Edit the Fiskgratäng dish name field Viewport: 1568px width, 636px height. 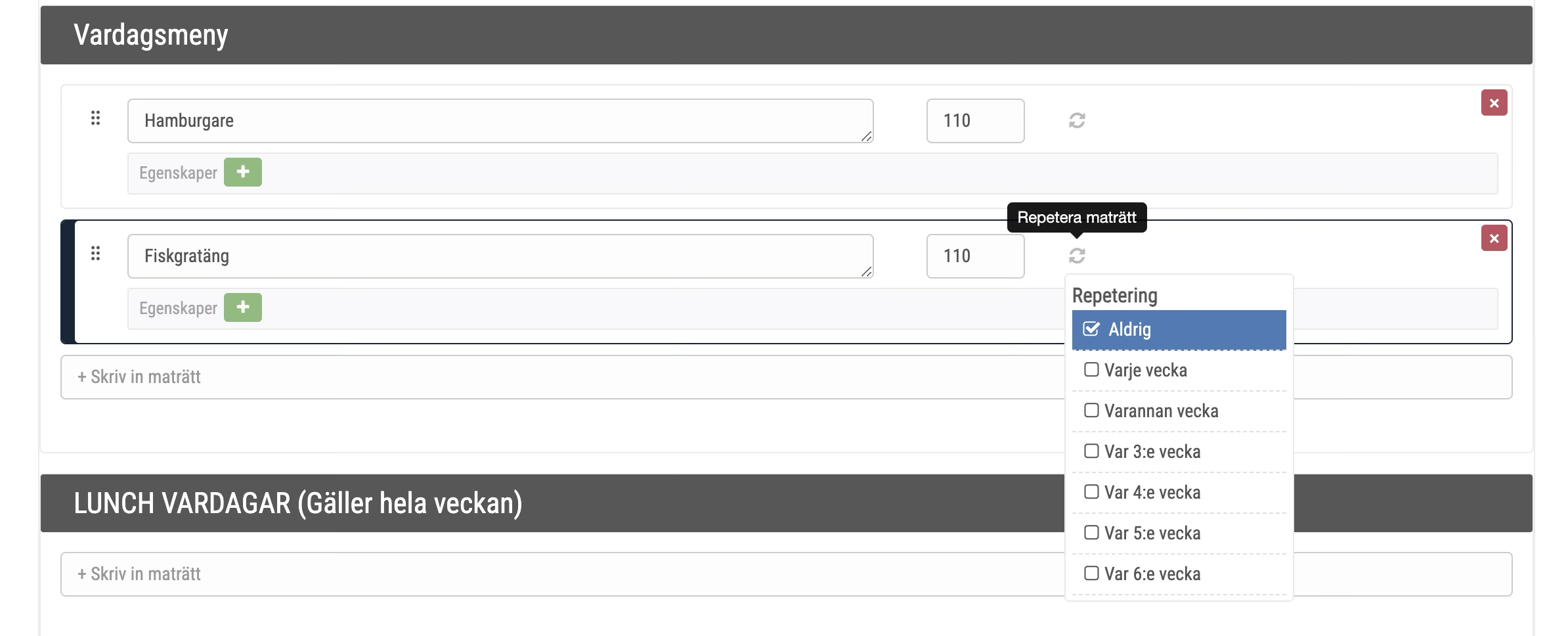499,256
